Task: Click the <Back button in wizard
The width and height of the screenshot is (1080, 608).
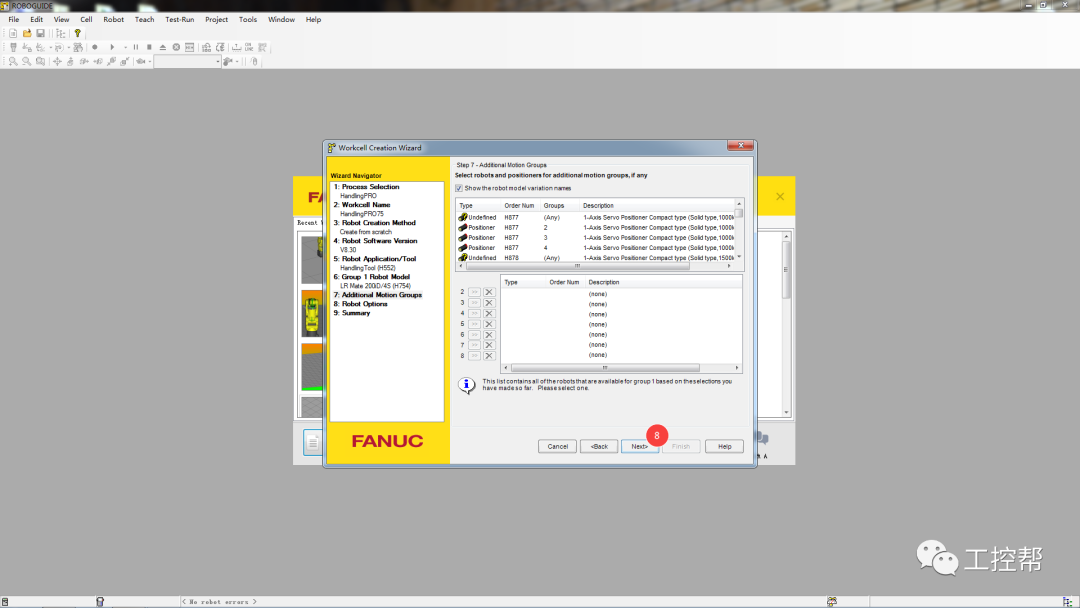Action: 599,446
